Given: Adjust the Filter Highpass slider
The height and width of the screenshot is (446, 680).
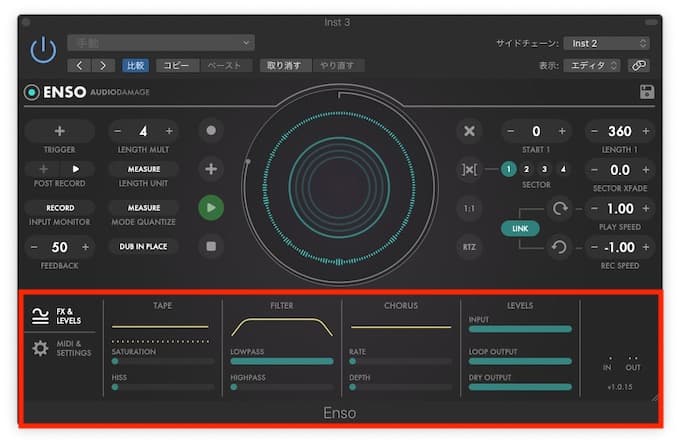Looking at the screenshot, I should (x=282, y=387).
